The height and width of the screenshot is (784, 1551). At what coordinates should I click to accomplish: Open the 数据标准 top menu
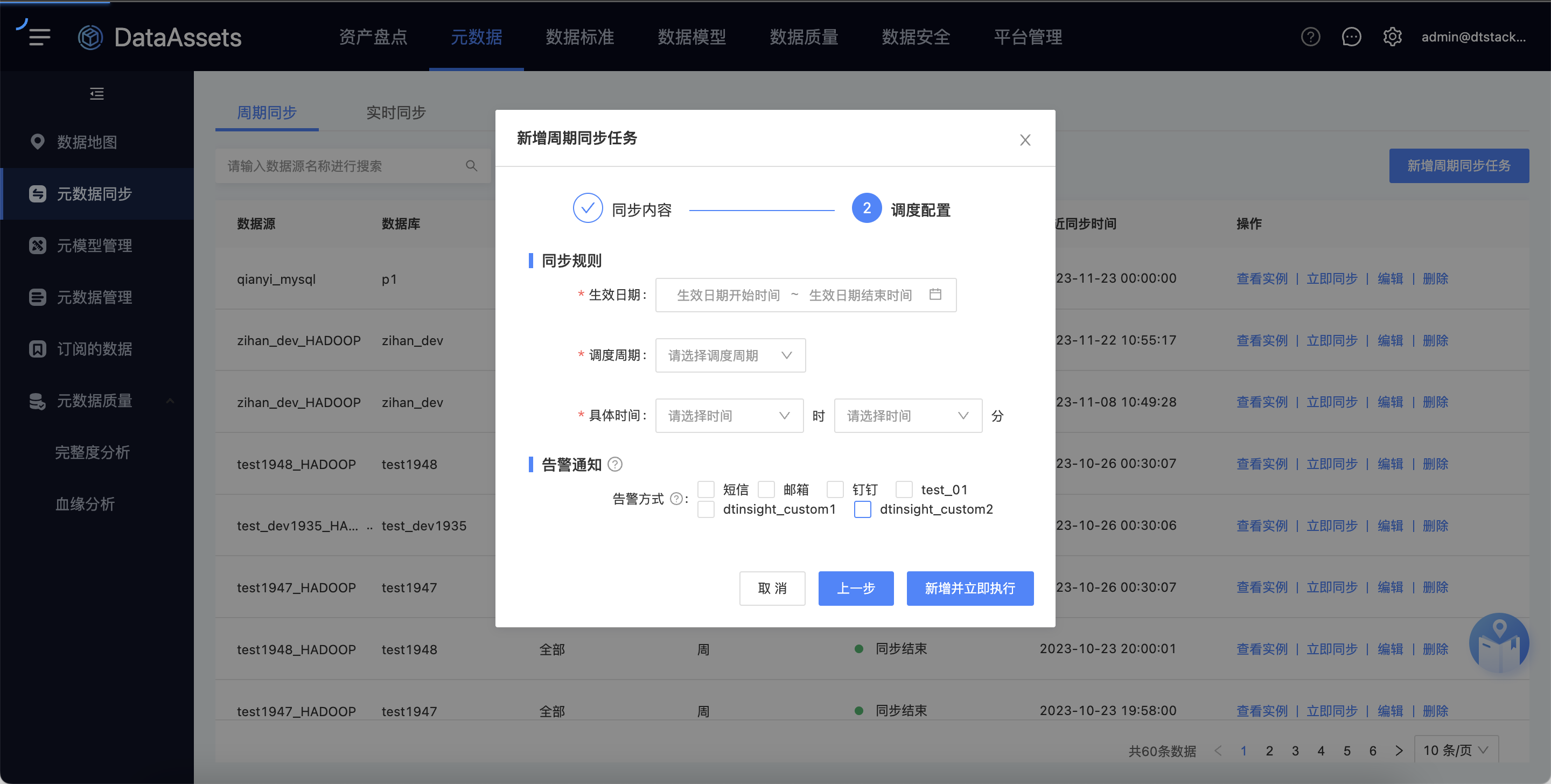579,37
